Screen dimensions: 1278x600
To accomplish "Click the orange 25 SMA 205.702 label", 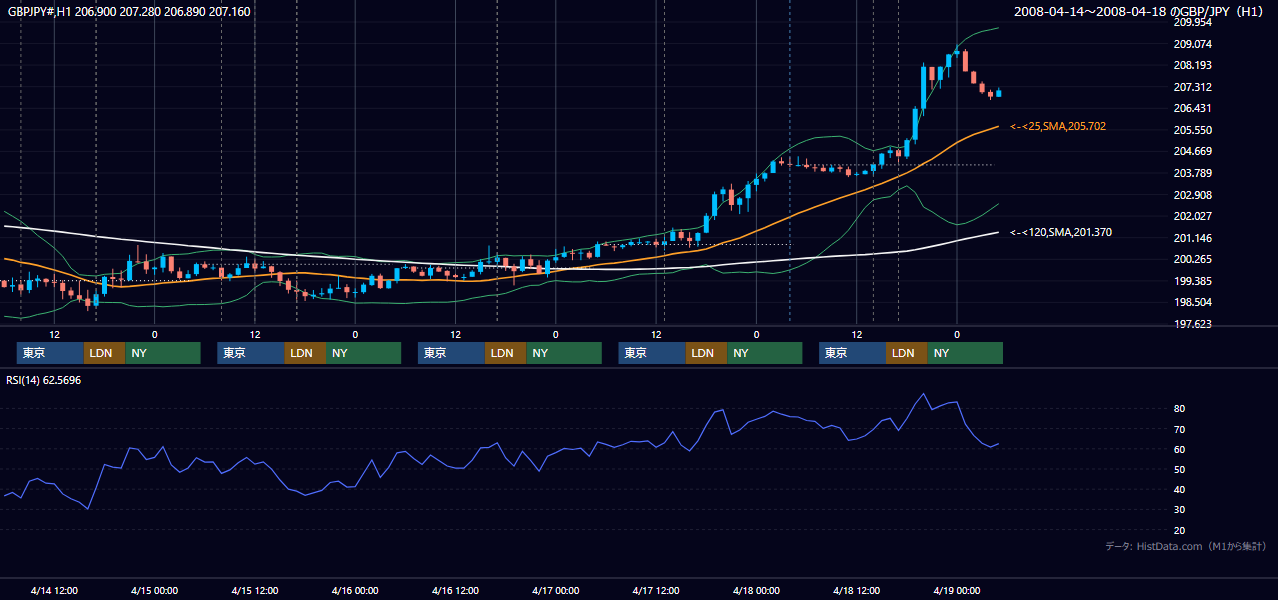I will click(1057, 126).
